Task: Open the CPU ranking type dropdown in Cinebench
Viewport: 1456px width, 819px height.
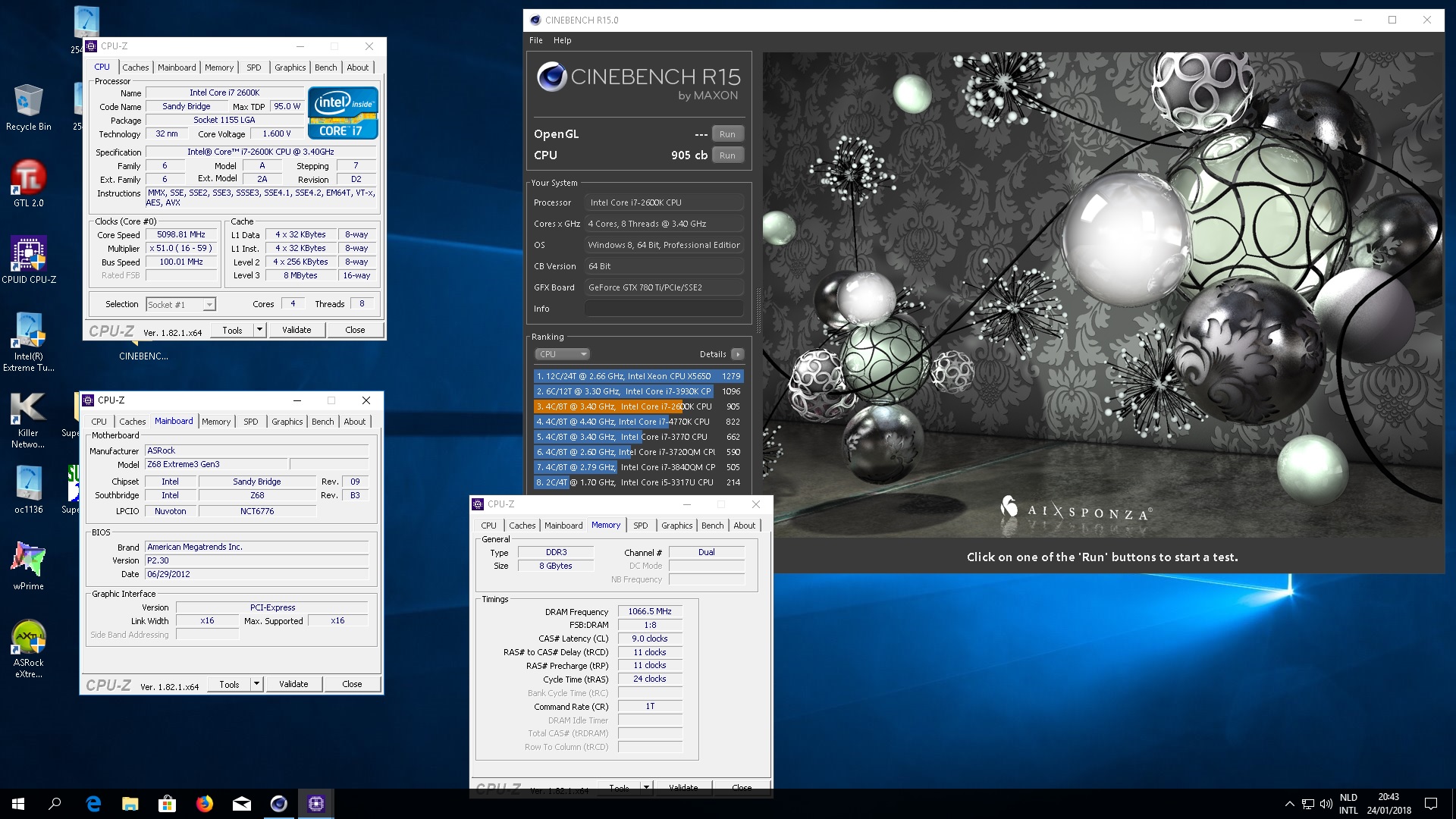Action: pyautogui.click(x=562, y=354)
